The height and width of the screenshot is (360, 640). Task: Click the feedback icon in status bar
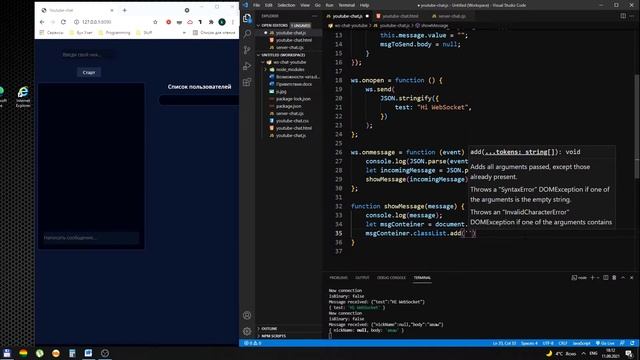622,343
